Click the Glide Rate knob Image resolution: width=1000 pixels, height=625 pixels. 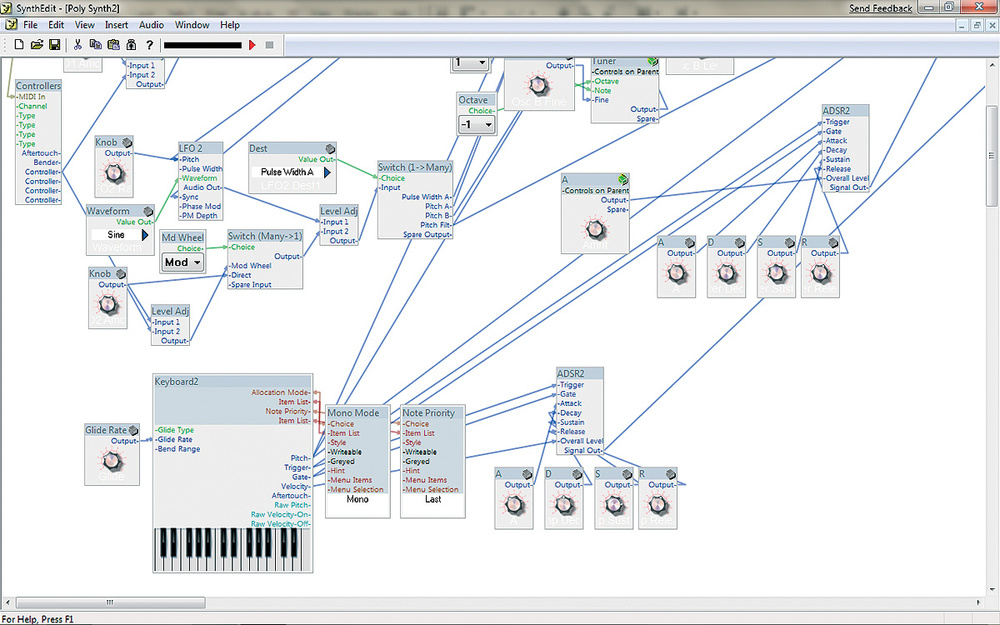click(112, 461)
